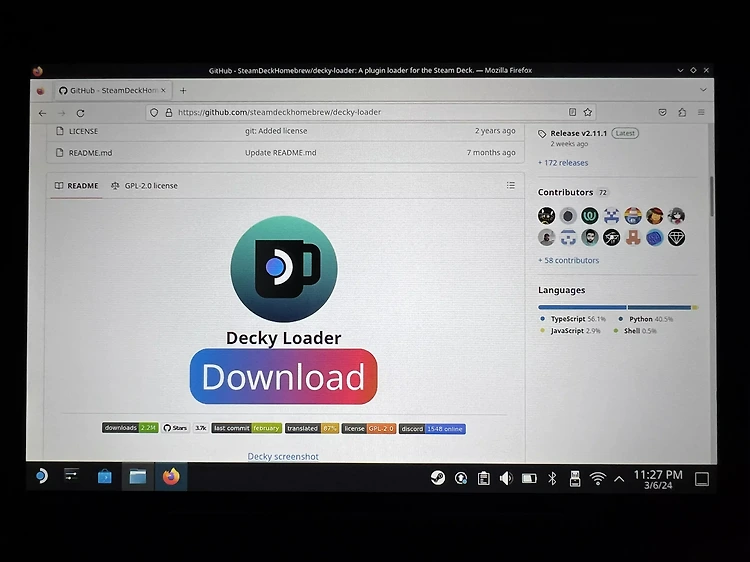Open the clipboard tray icon

tap(484, 478)
